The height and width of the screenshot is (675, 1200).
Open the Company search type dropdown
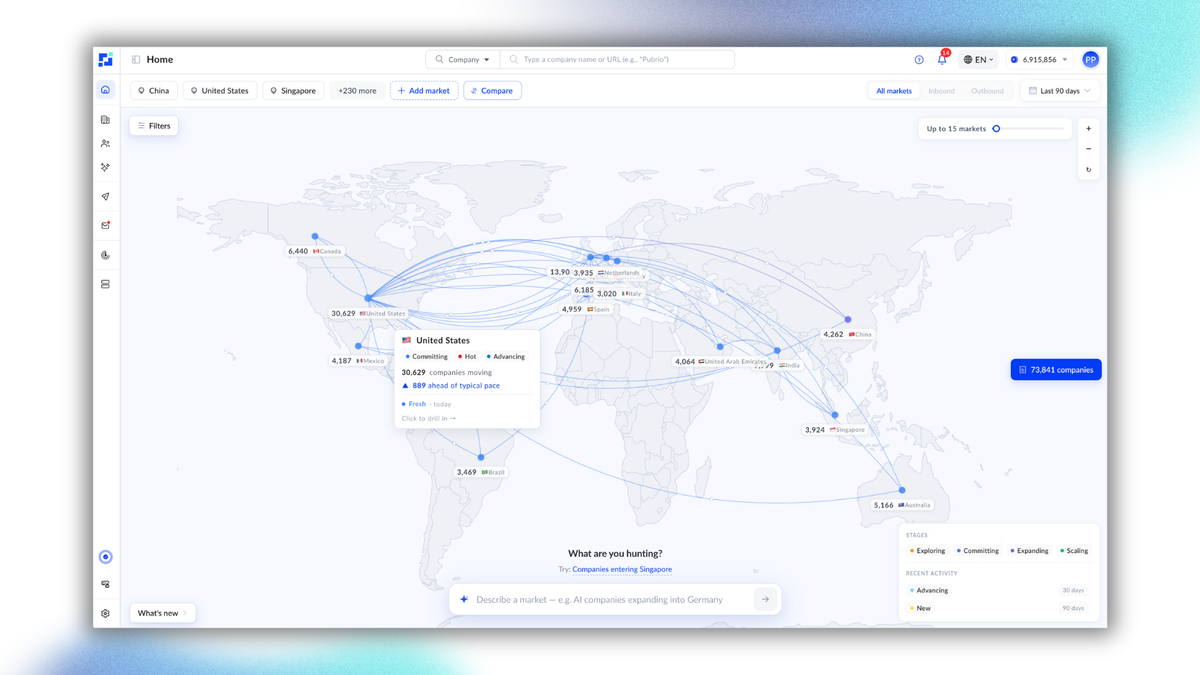tap(462, 60)
